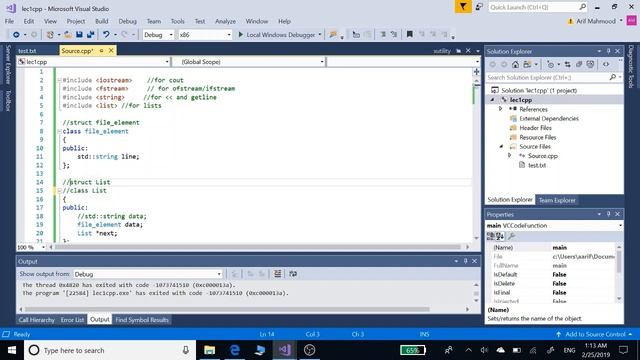Undo the last edit with the Undo icon
Viewport: 640px width, 360px height.
106,35
